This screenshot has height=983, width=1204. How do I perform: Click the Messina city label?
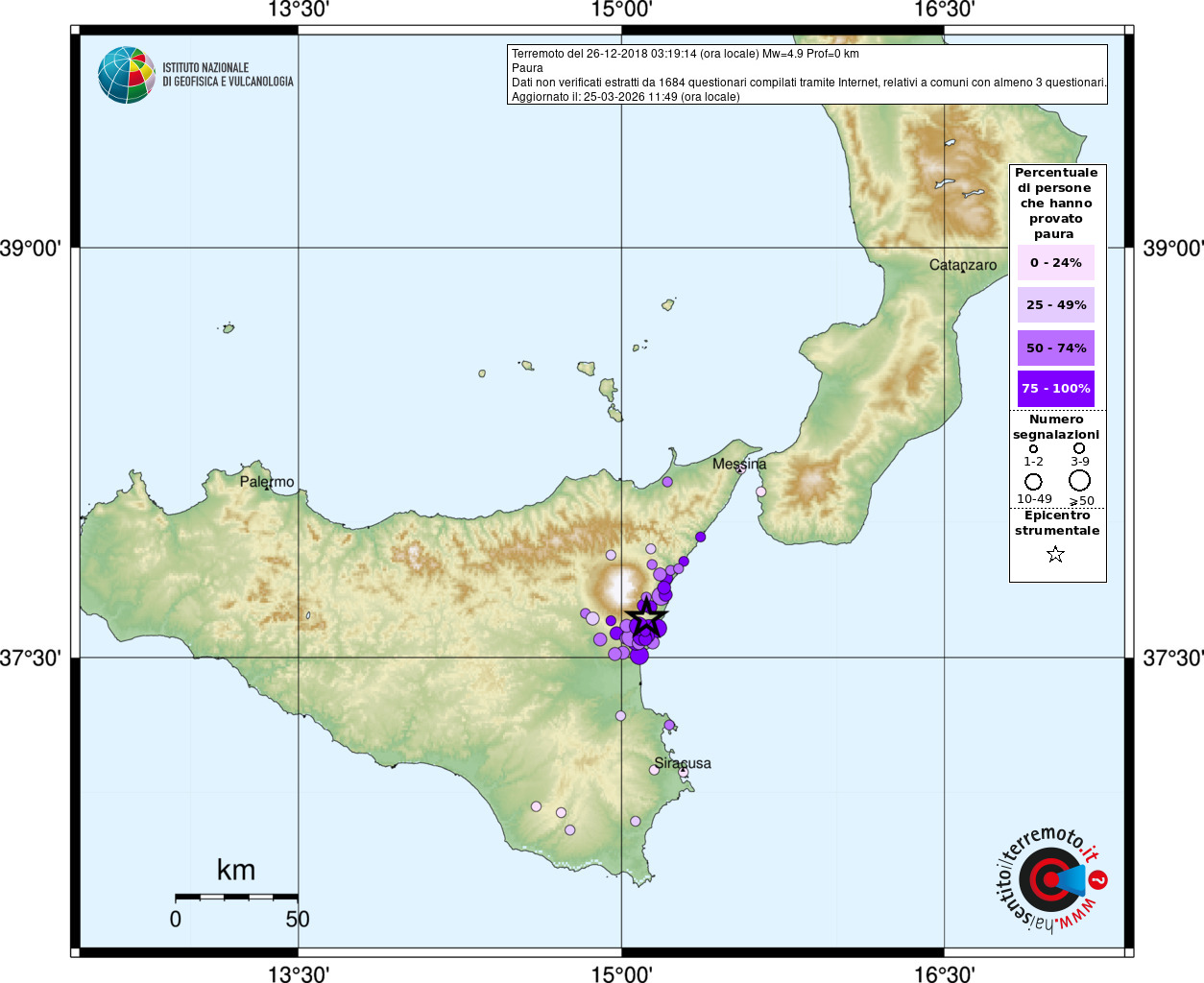pos(739,464)
